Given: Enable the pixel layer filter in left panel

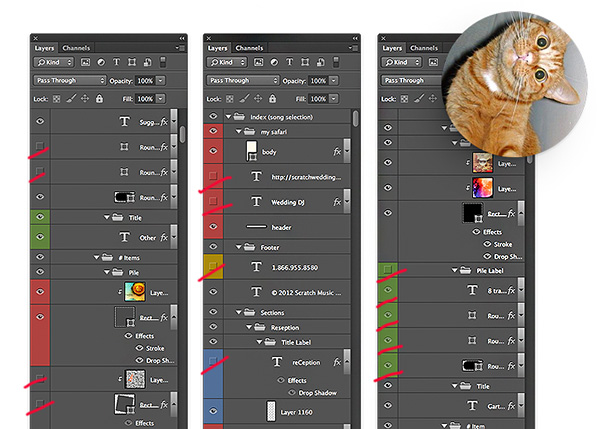Looking at the screenshot, I should point(87,62).
